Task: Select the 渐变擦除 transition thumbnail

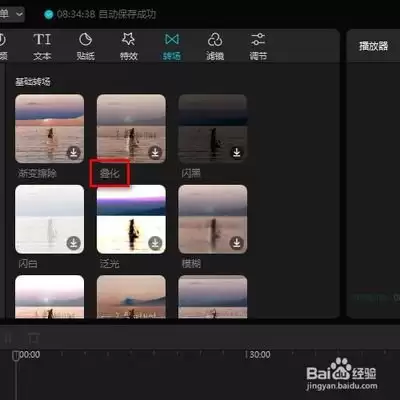Action: 50,129
